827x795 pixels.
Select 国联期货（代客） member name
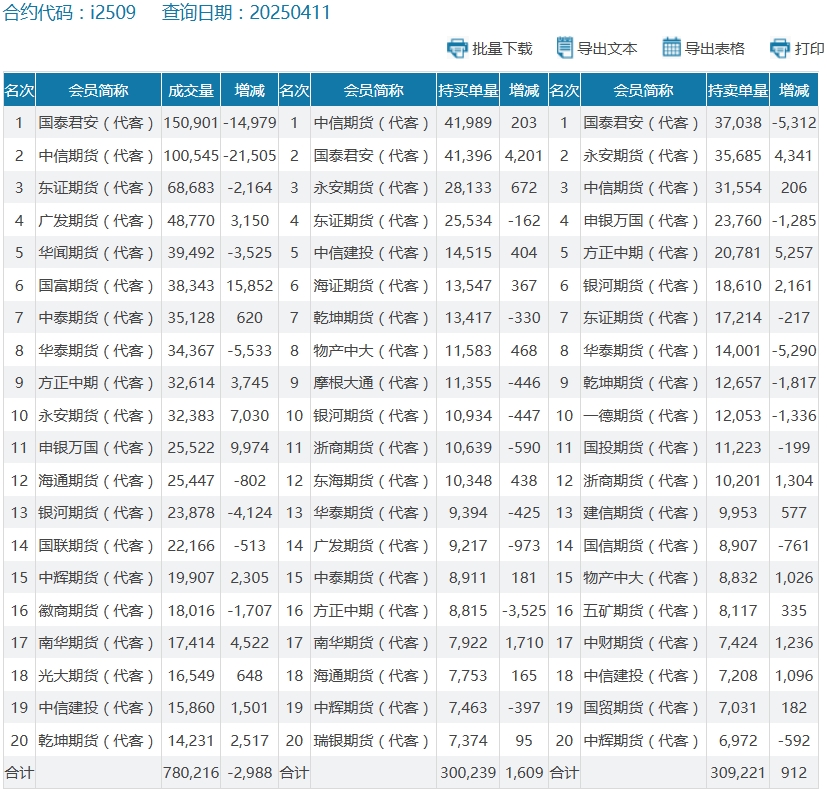(x=96, y=545)
